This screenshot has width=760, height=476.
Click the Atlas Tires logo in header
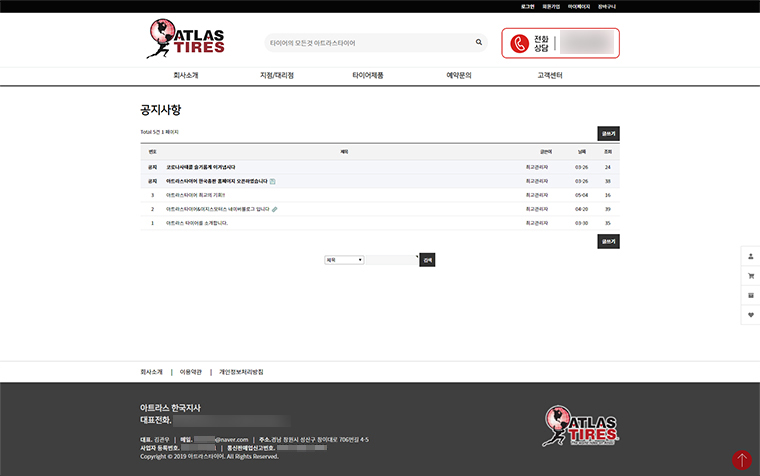(185, 39)
